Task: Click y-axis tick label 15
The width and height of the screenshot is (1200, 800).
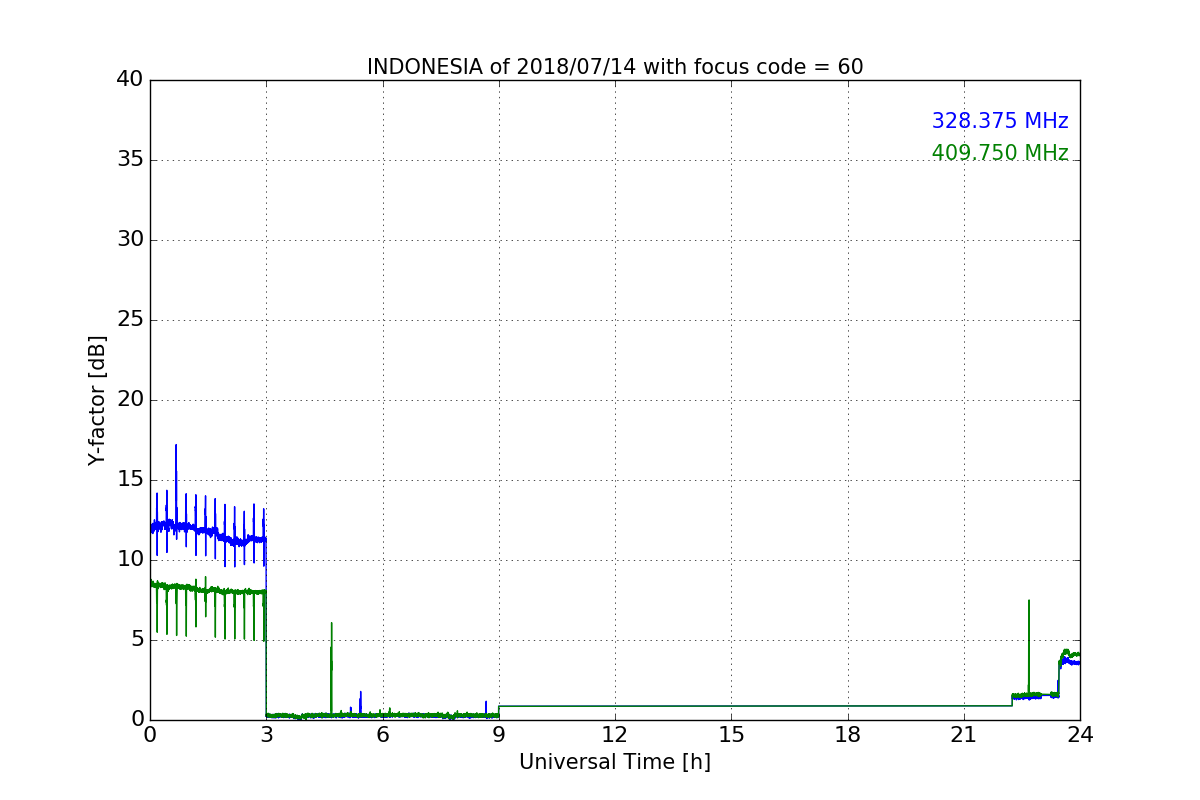Action: [129, 480]
